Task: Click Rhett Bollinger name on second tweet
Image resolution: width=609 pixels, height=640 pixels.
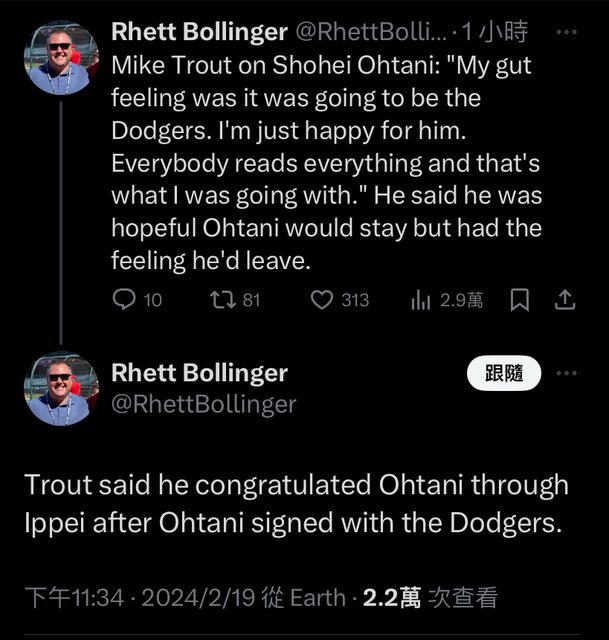Action: (199, 373)
